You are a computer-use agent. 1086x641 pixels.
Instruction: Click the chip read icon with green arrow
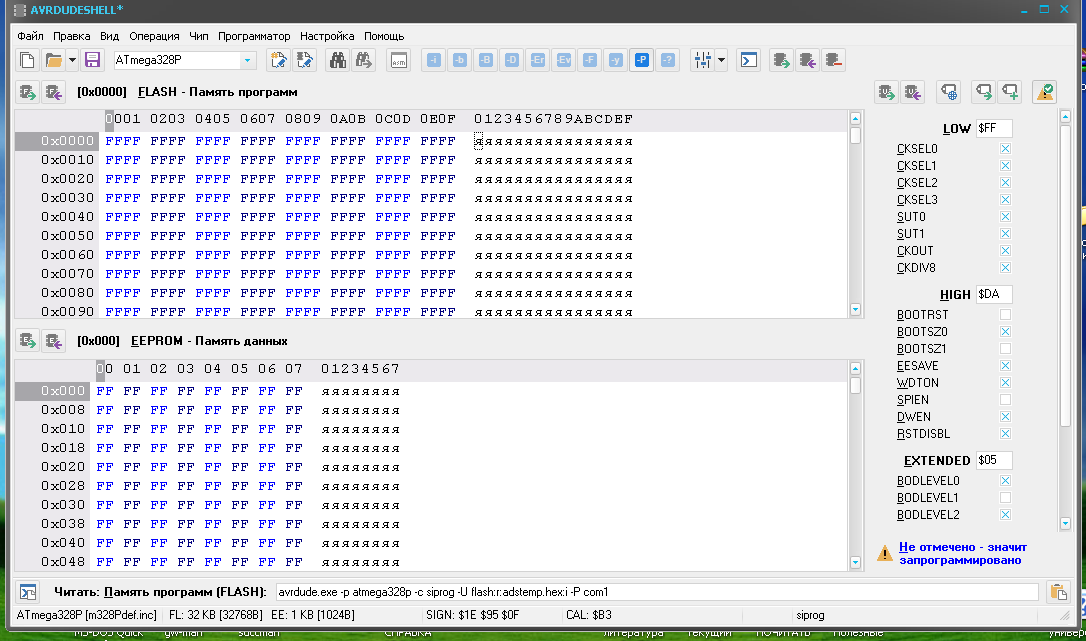pyautogui.click(x=781, y=60)
